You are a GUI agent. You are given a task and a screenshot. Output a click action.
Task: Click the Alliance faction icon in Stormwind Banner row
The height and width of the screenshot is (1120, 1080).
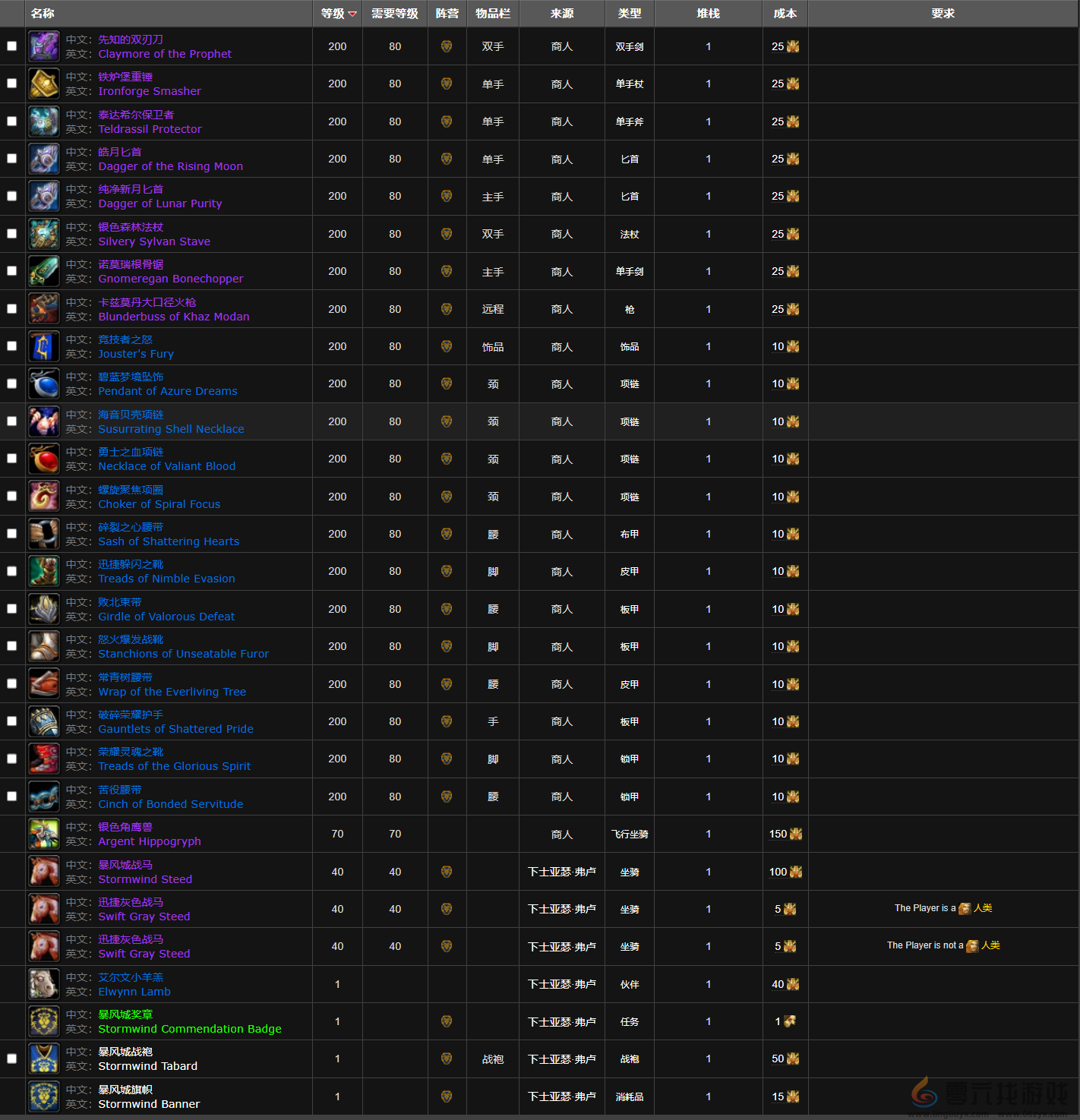(447, 1096)
